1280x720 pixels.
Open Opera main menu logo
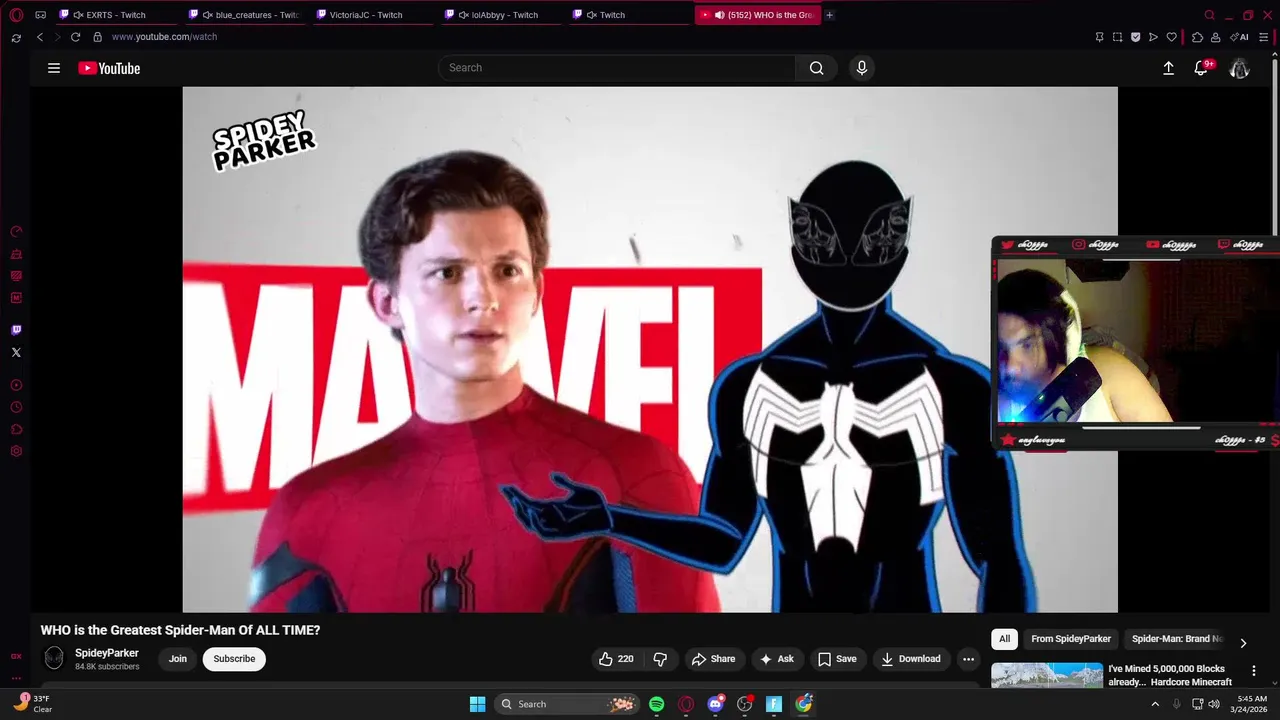[x=16, y=15]
